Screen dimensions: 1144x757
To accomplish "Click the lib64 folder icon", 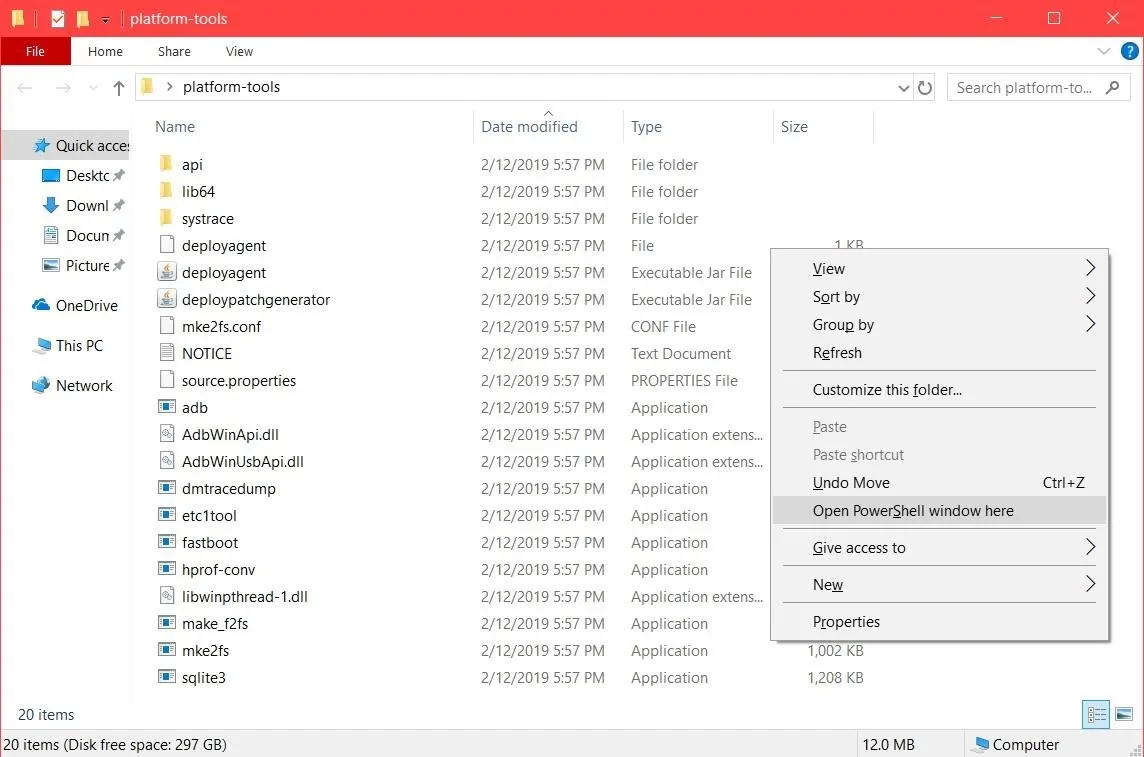I will click(x=166, y=190).
